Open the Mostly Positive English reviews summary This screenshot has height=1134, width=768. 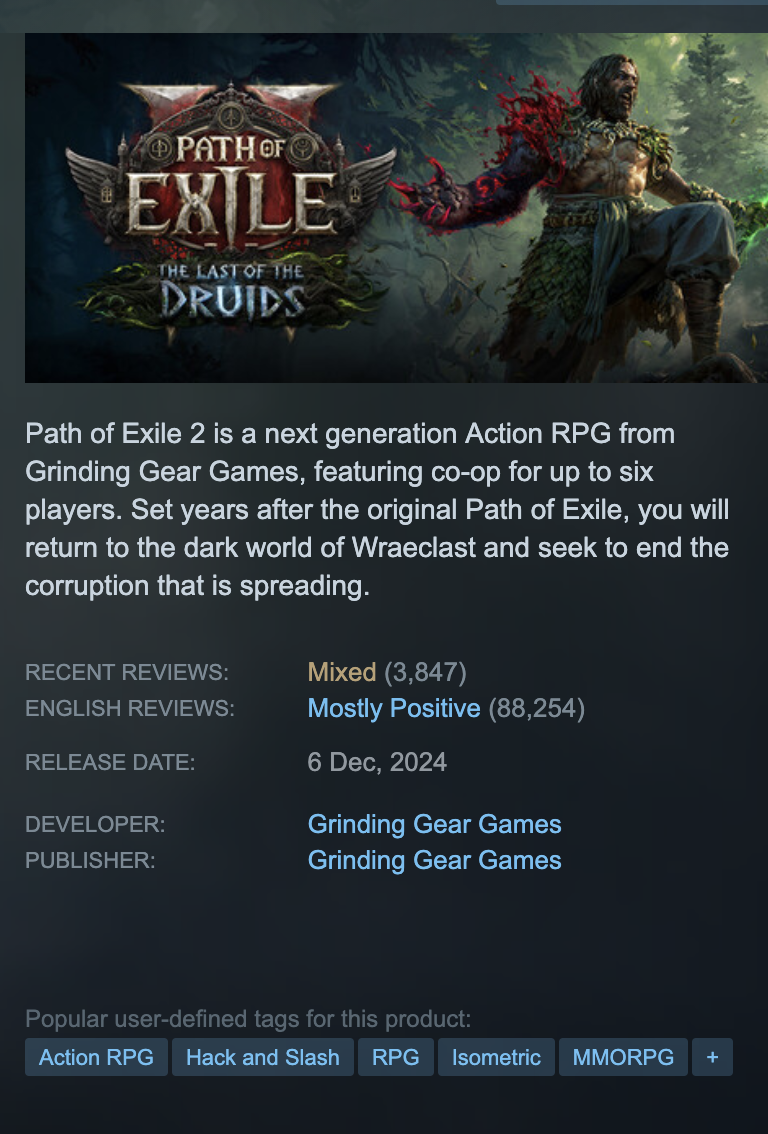coord(393,708)
